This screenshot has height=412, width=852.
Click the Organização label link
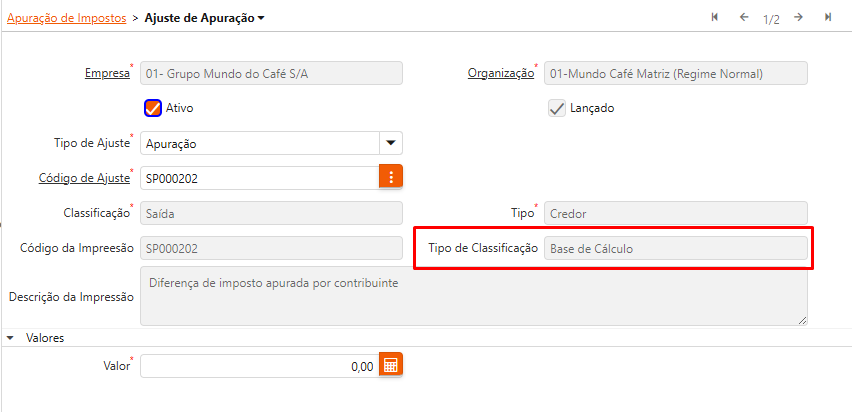tap(500, 74)
